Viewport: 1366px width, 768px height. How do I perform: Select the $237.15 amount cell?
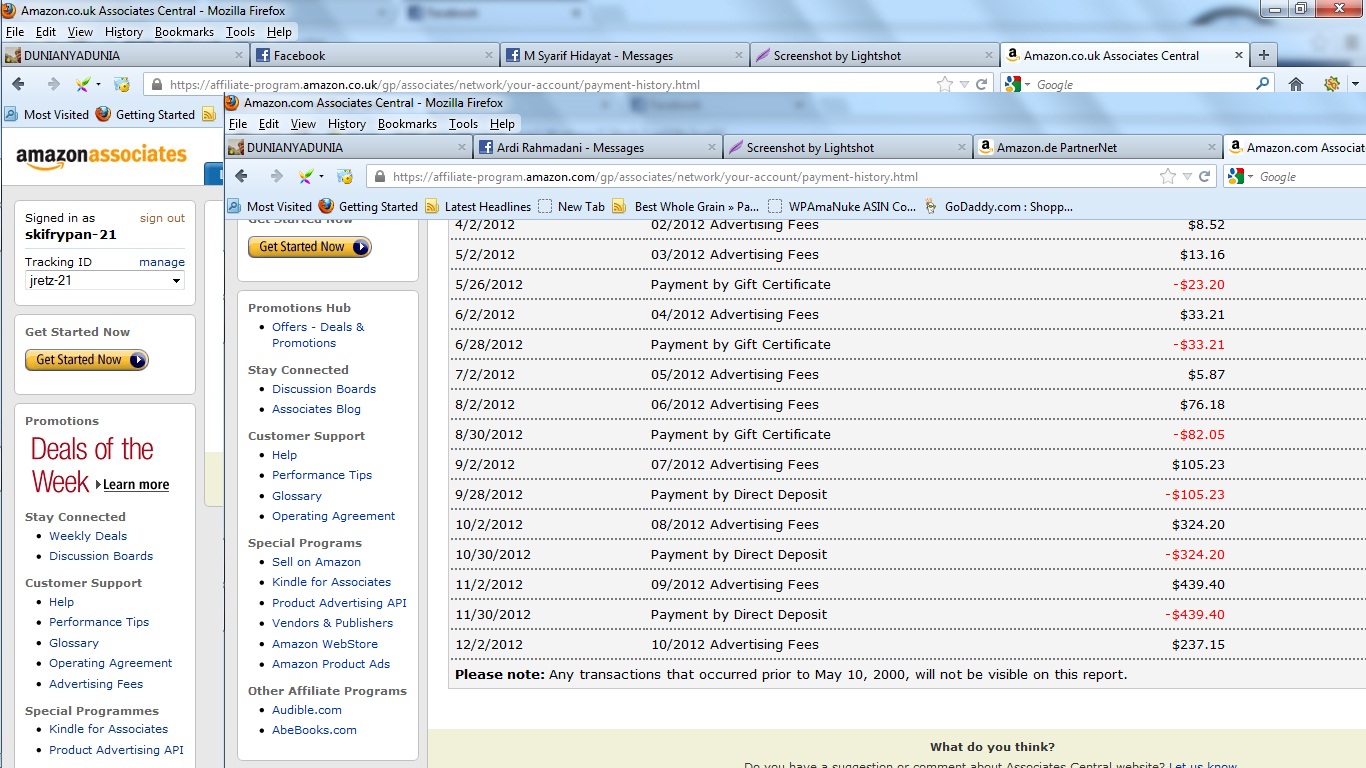click(1198, 645)
